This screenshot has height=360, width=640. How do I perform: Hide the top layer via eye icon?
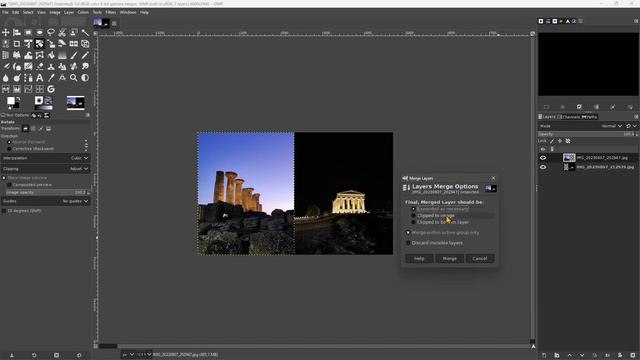(x=543, y=158)
